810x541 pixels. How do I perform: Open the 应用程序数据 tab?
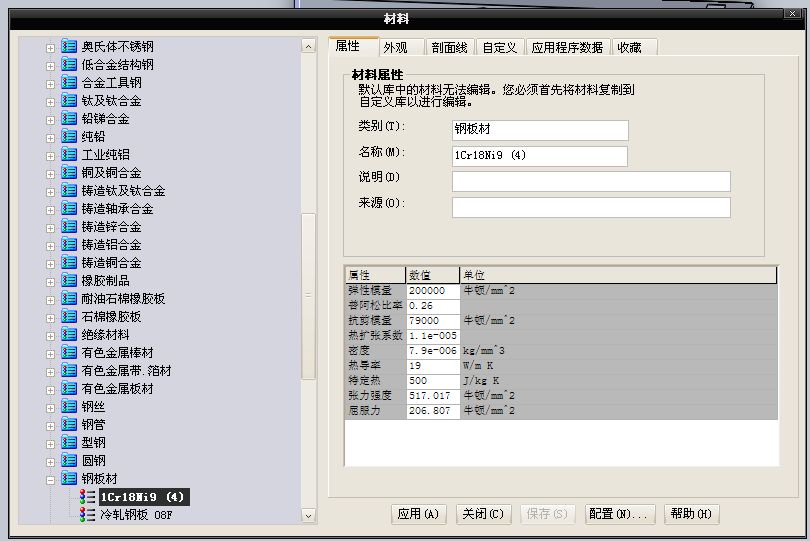click(568, 48)
